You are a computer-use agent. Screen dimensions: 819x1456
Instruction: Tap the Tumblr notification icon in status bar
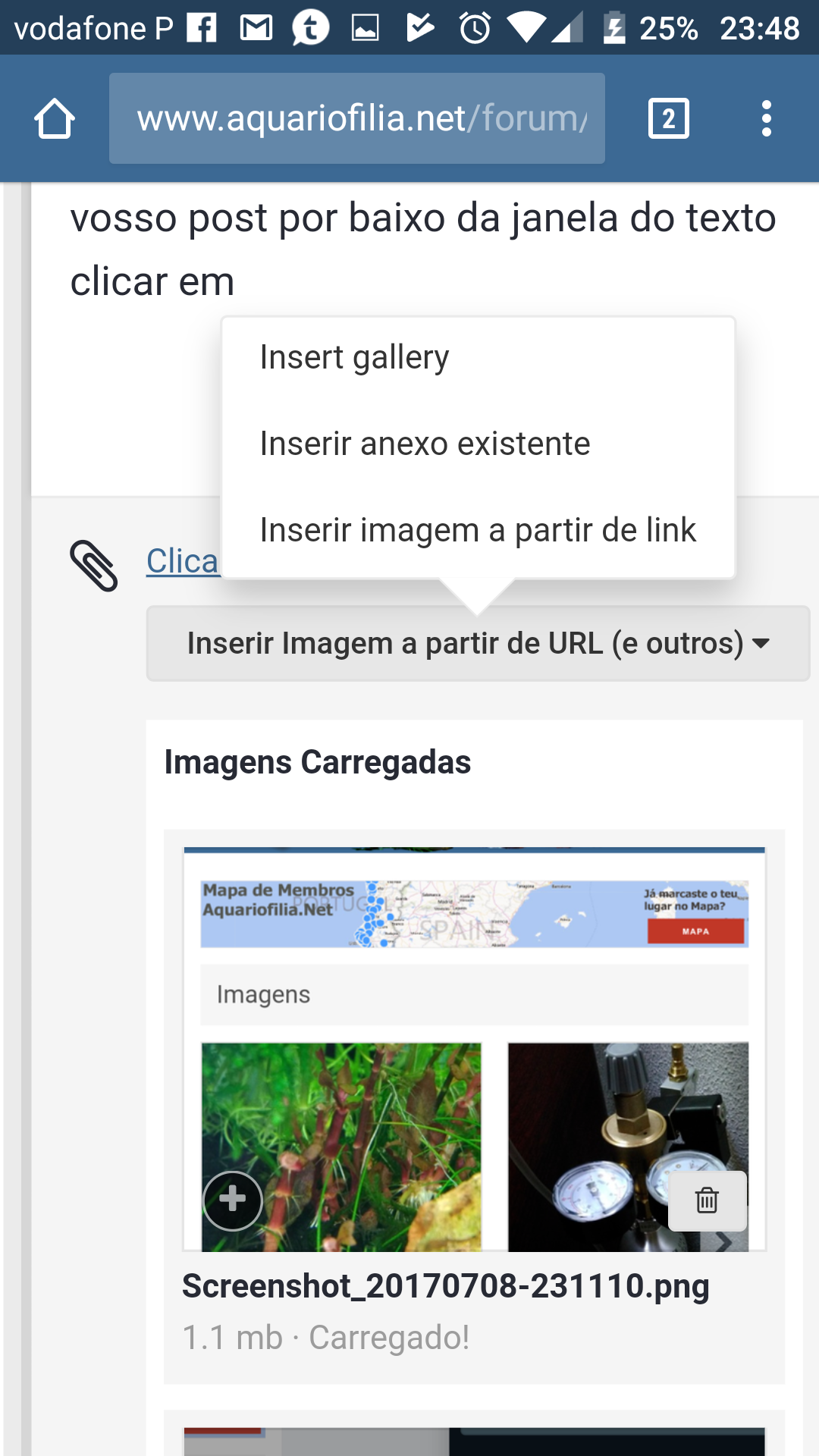coord(311,28)
